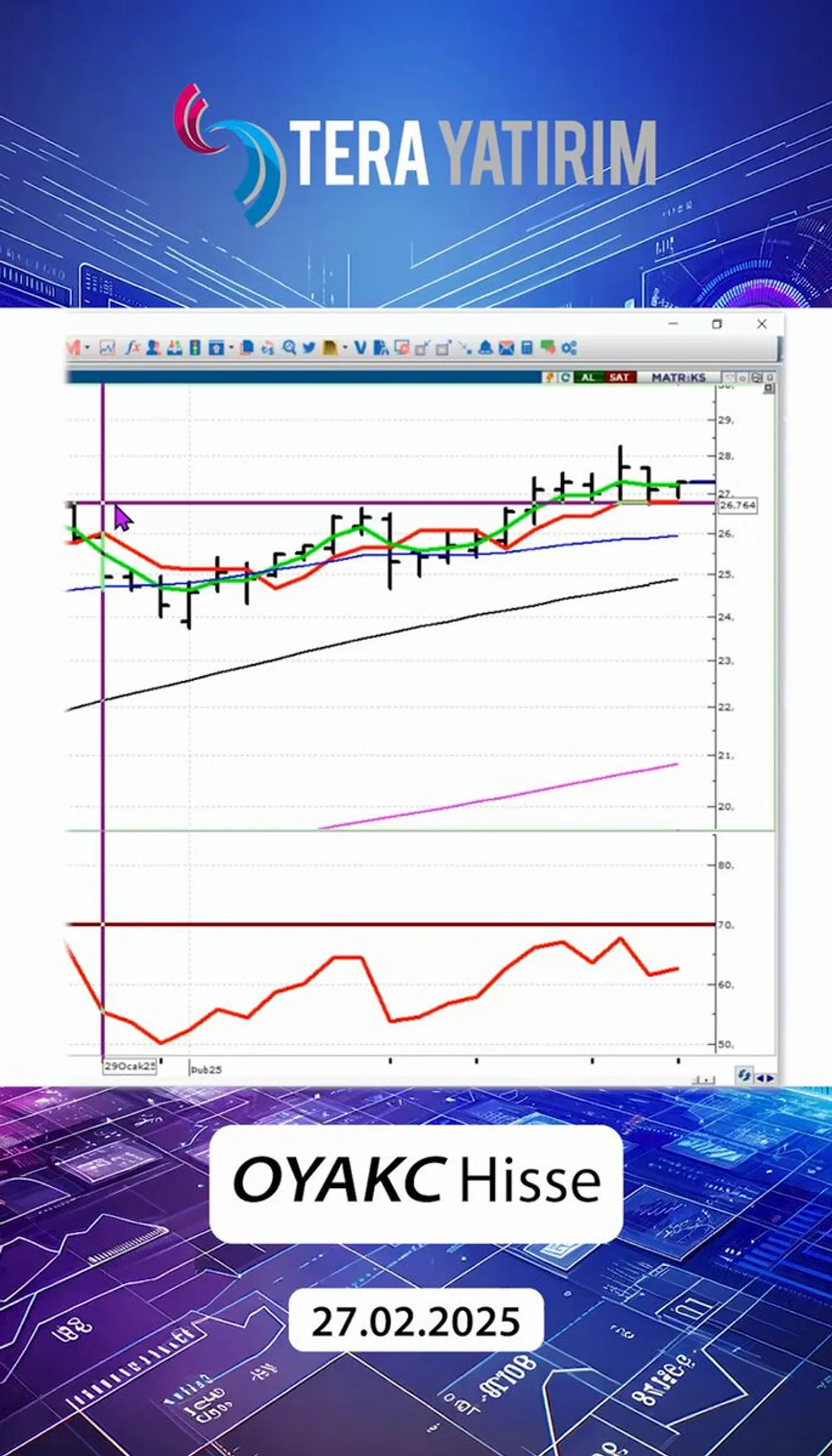
Task: Click the monitor screen share icon
Action: [401, 348]
